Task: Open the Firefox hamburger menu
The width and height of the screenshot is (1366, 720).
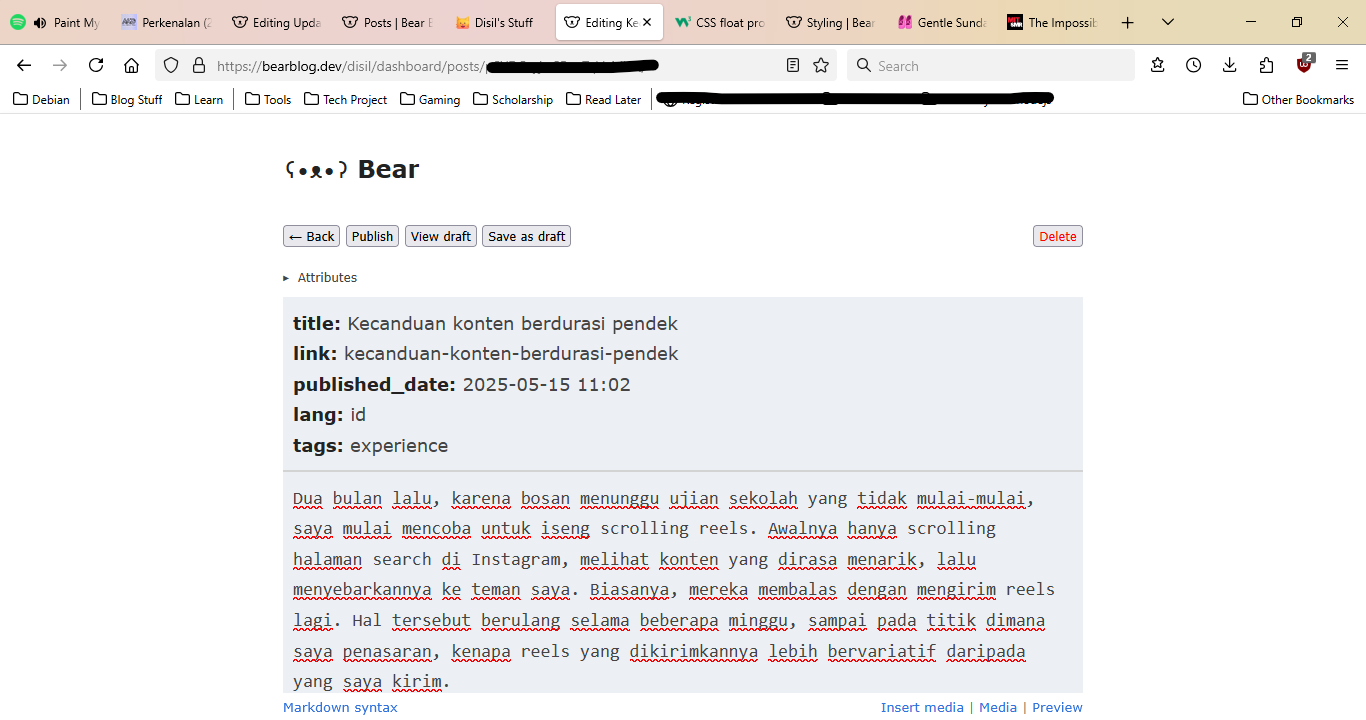Action: (1342, 65)
